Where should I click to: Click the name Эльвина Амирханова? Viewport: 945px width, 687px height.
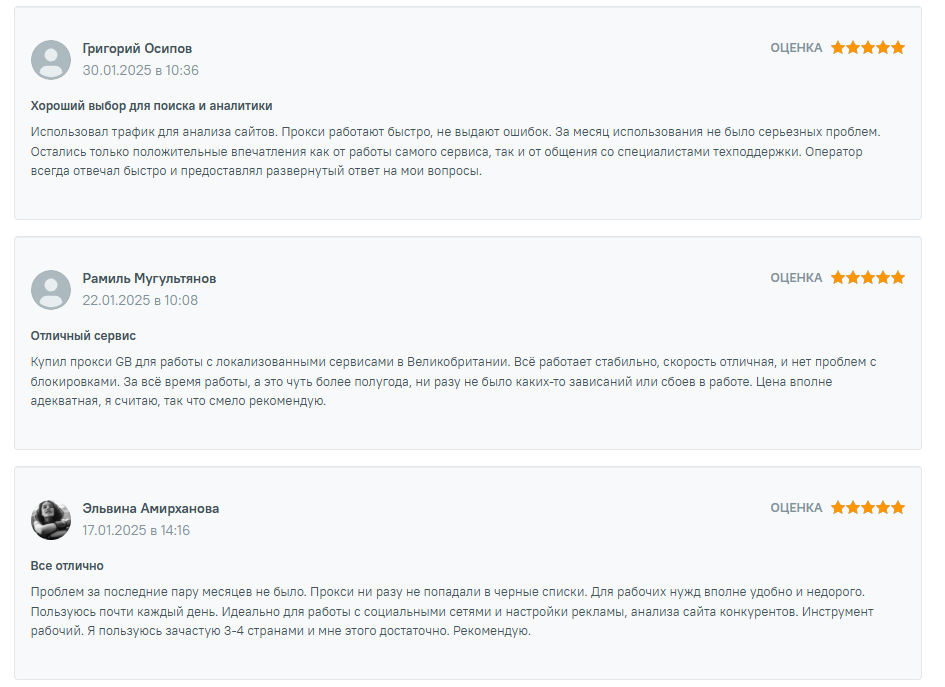[x=151, y=509]
